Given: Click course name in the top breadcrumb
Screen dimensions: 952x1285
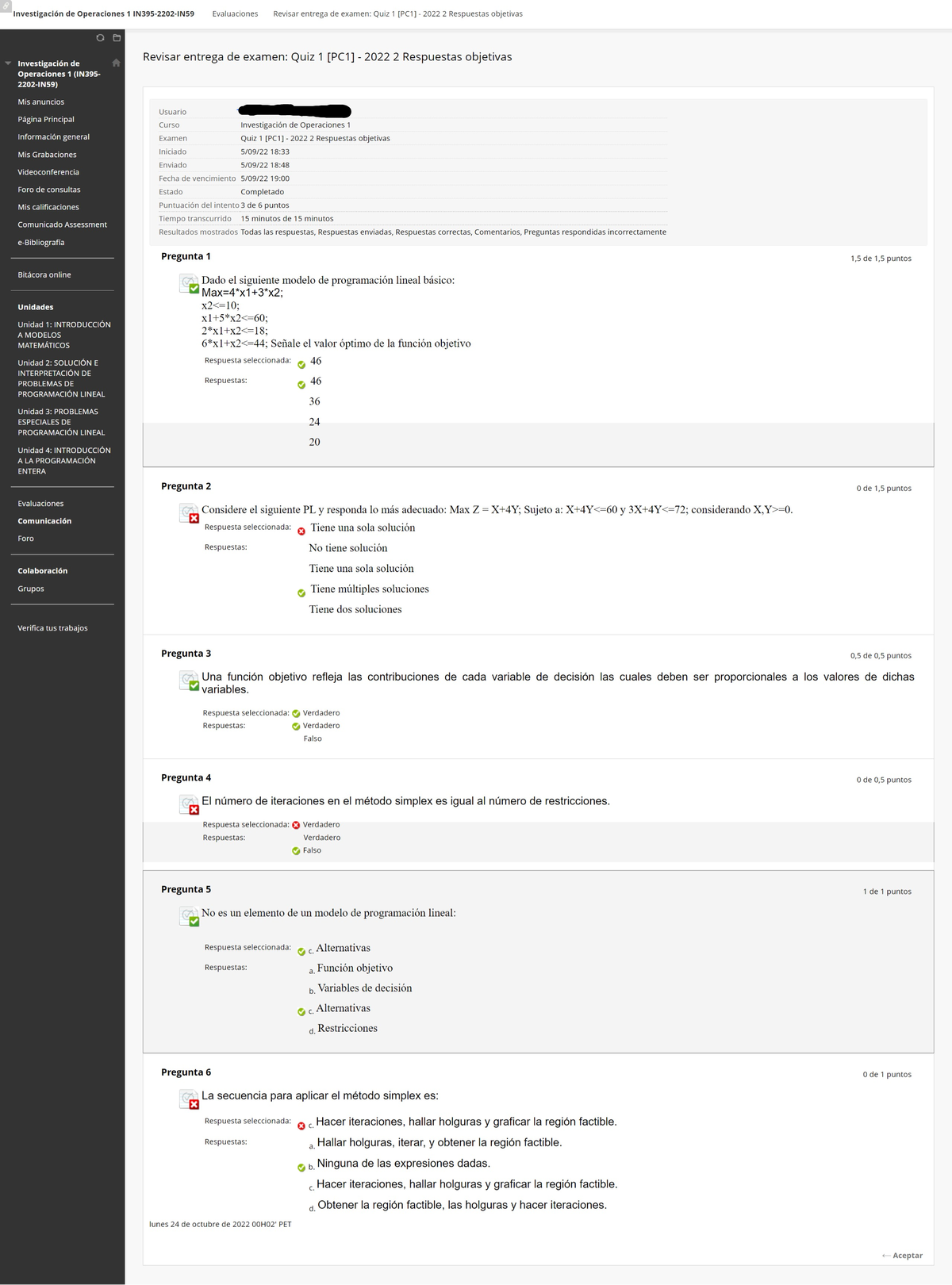Looking at the screenshot, I should pos(103,14).
